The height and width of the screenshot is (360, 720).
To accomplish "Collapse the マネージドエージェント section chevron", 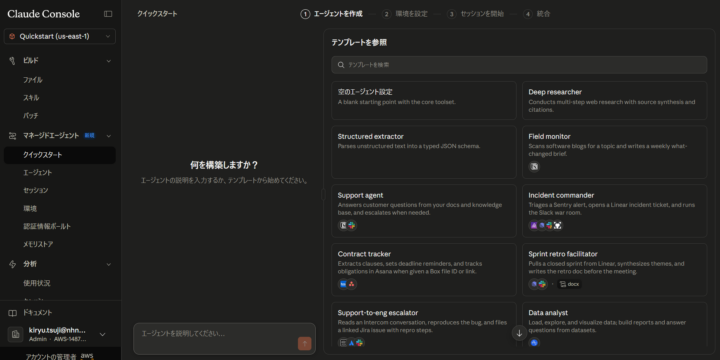I will pos(109,135).
